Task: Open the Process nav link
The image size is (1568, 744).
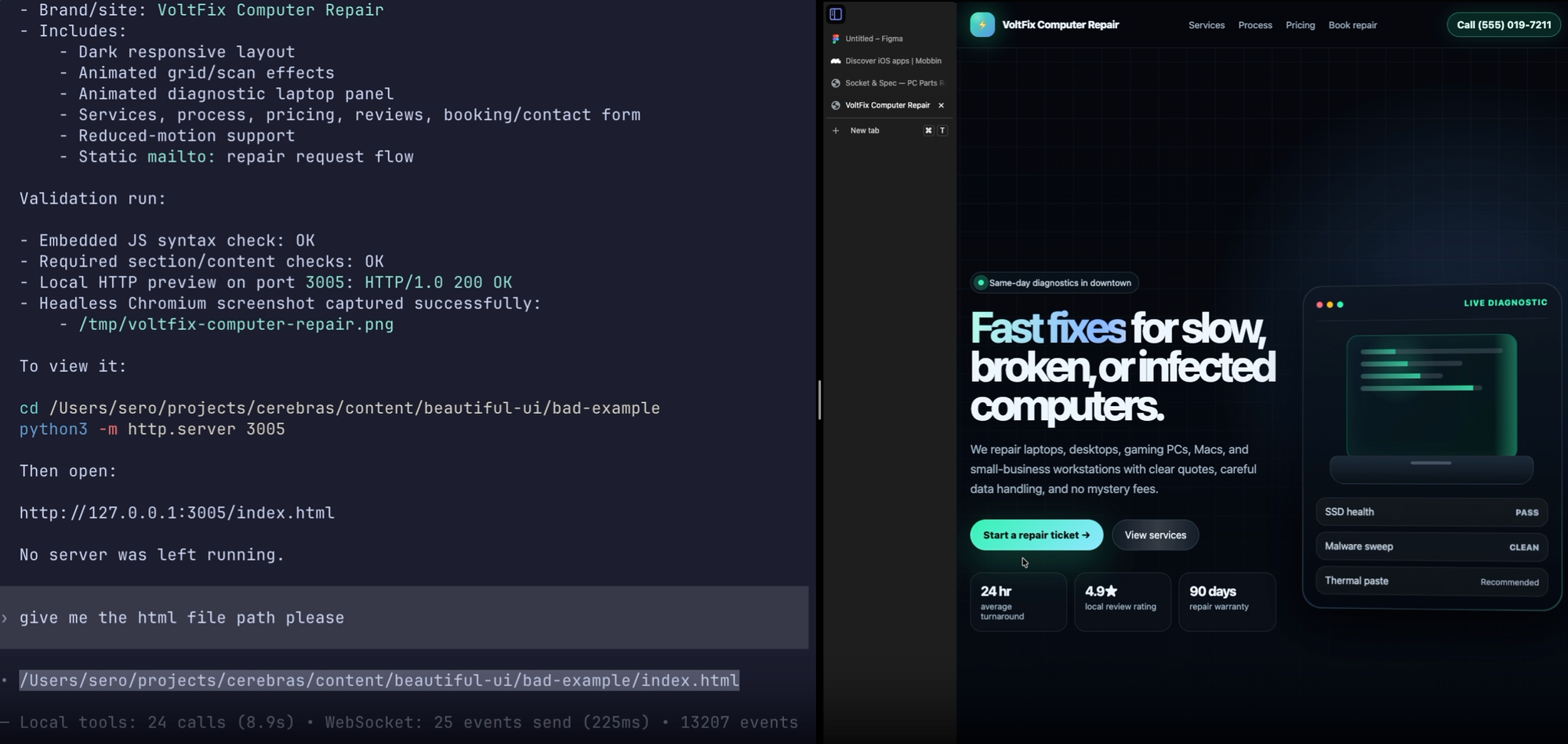Action: point(1254,25)
